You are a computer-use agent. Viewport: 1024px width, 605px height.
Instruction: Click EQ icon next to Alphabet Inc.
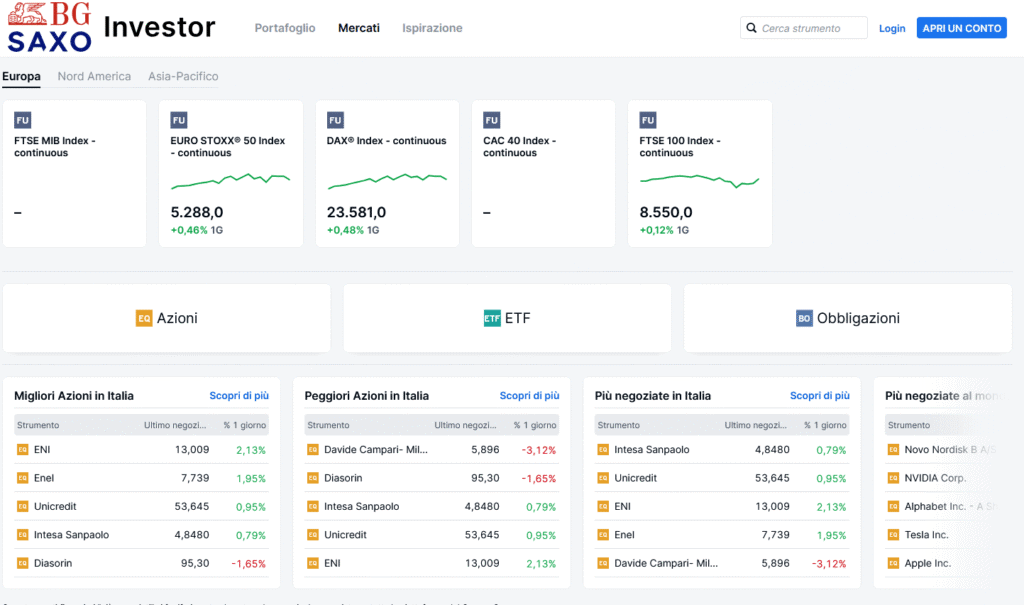(893, 506)
